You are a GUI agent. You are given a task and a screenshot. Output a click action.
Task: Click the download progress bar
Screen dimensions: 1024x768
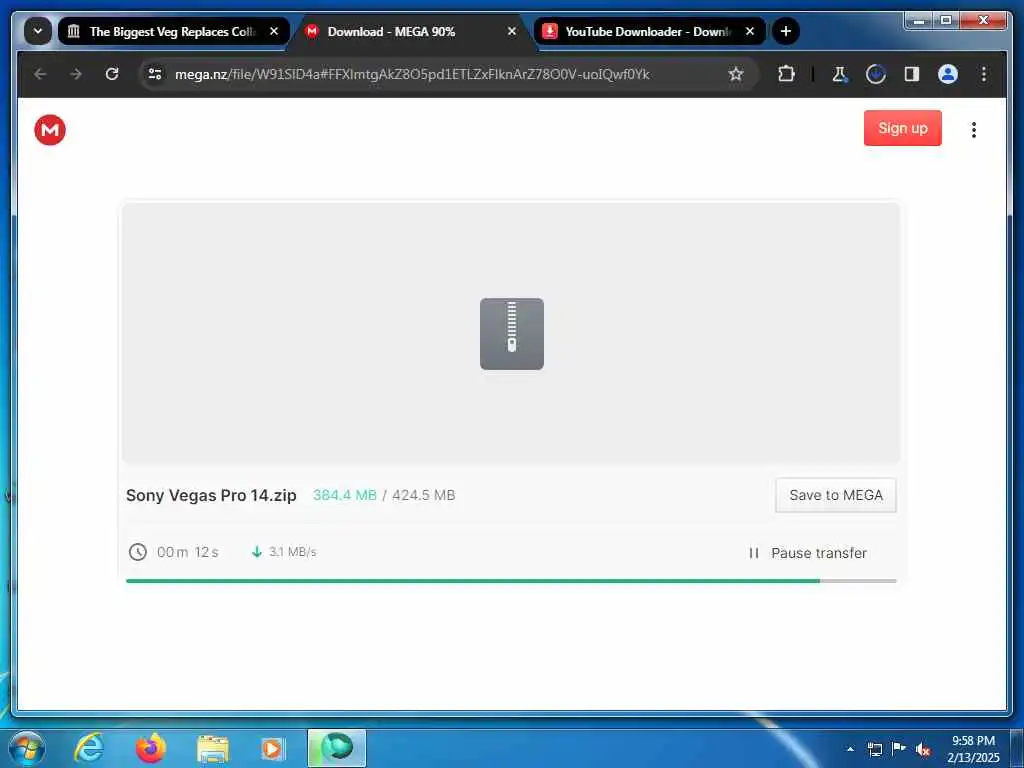tap(511, 581)
